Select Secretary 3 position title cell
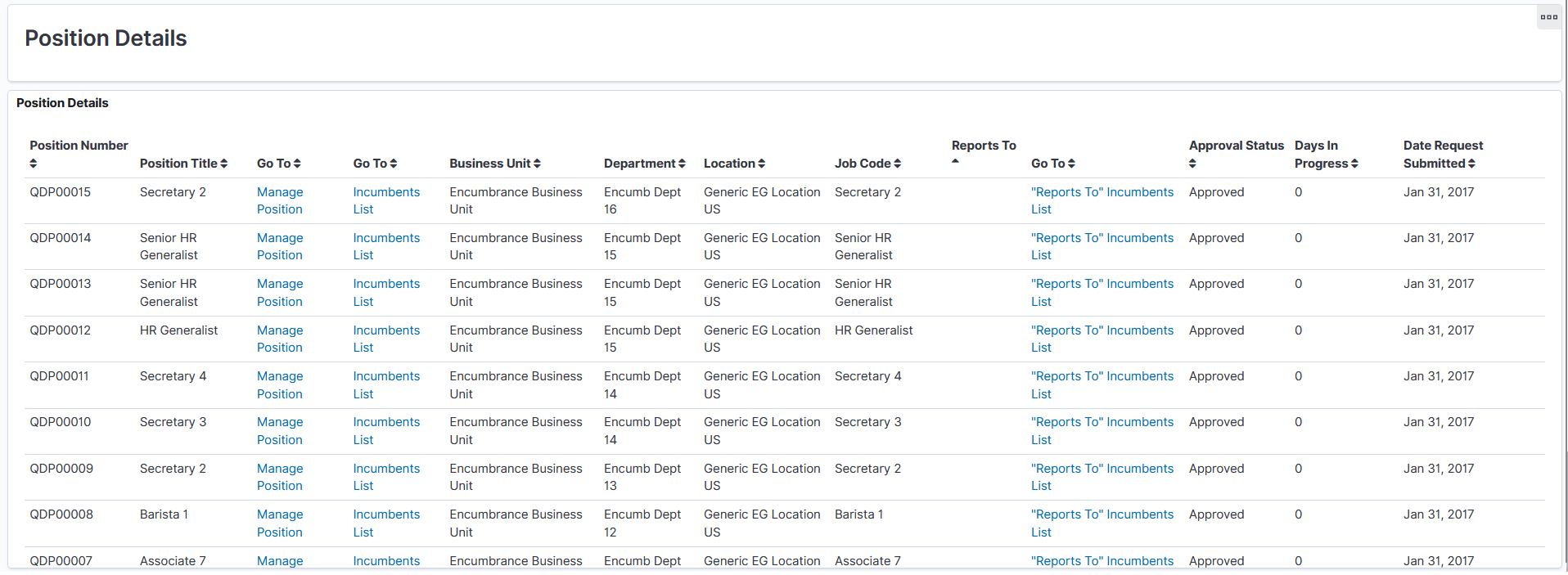Image resolution: width=1568 pixels, height=575 pixels. [173, 422]
